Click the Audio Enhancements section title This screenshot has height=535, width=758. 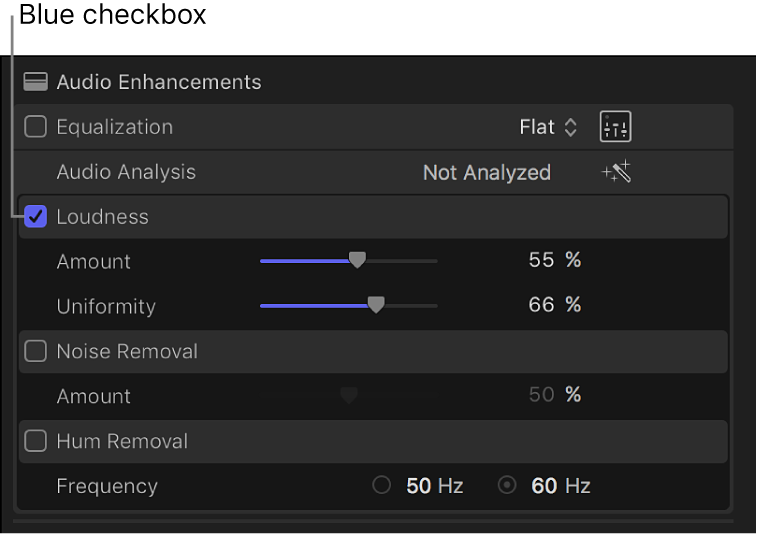pos(159,82)
